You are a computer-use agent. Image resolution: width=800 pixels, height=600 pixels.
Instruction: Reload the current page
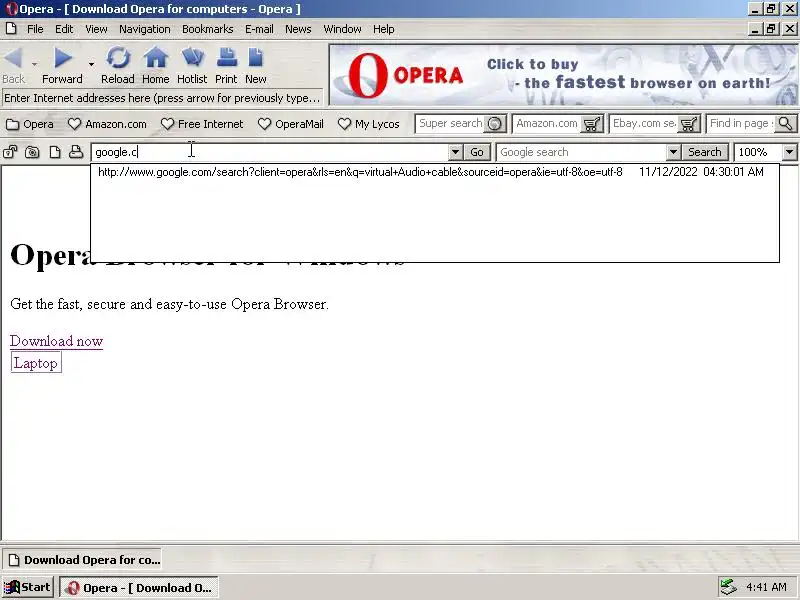[118, 65]
